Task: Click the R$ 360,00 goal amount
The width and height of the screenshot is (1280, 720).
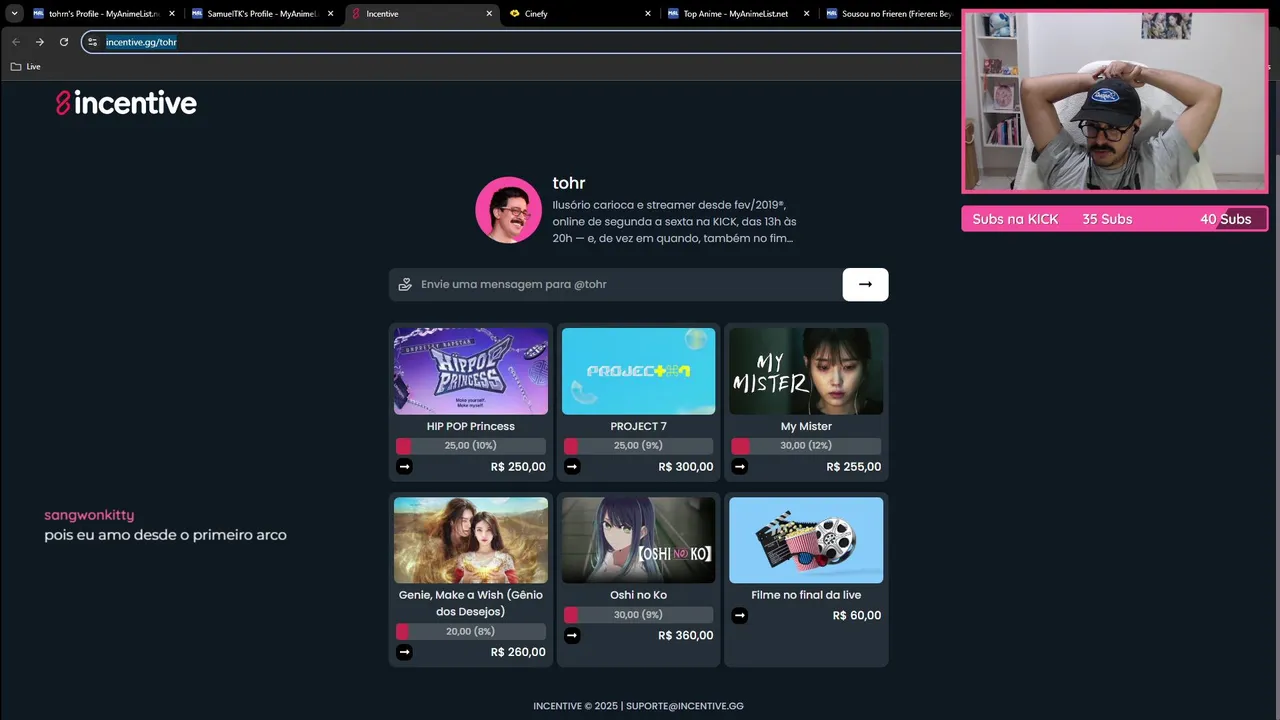Action: click(x=686, y=636)
